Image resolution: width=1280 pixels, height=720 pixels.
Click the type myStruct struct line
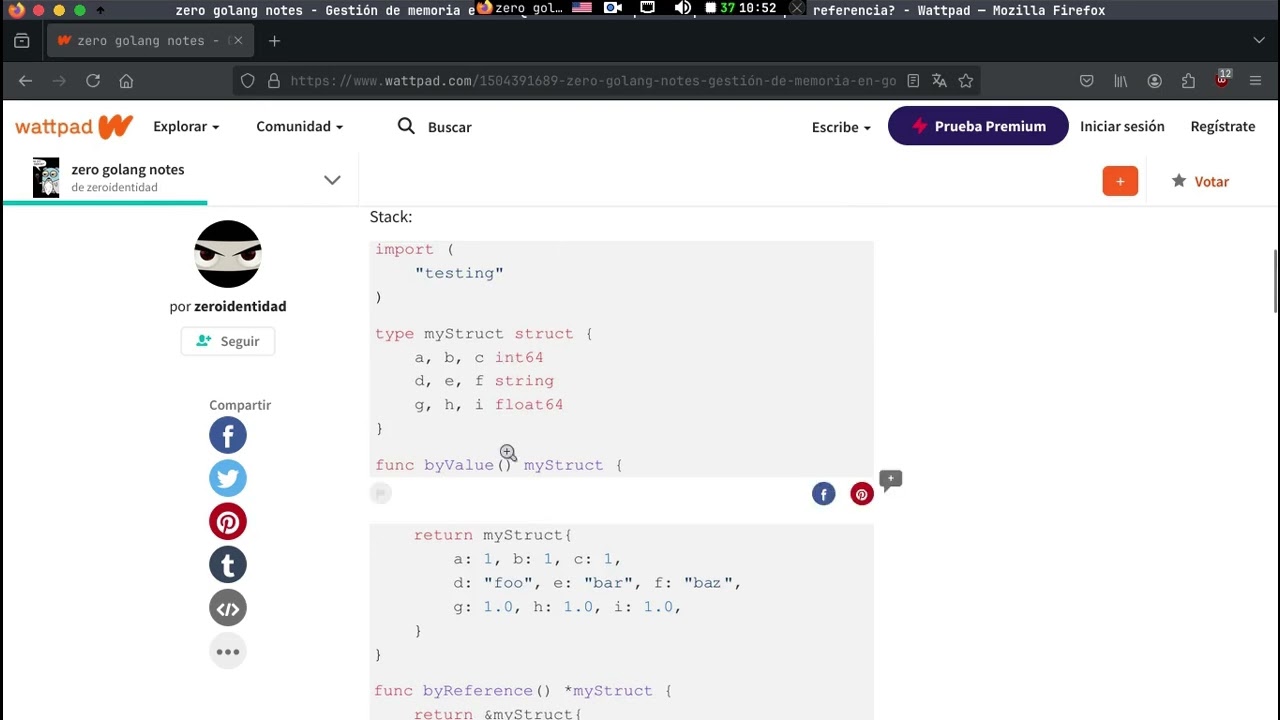pos(483,334)
